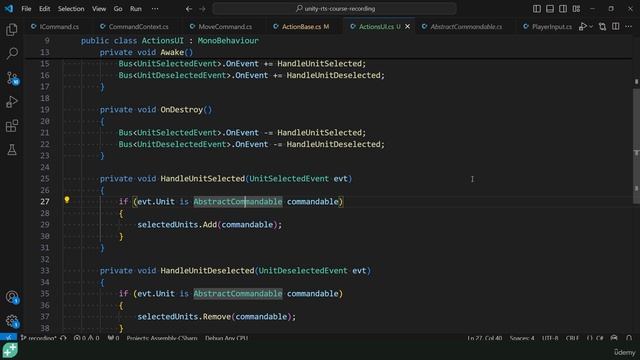
Task: Open the Search view in the activity bar
Action: click(x=12, y=53)
